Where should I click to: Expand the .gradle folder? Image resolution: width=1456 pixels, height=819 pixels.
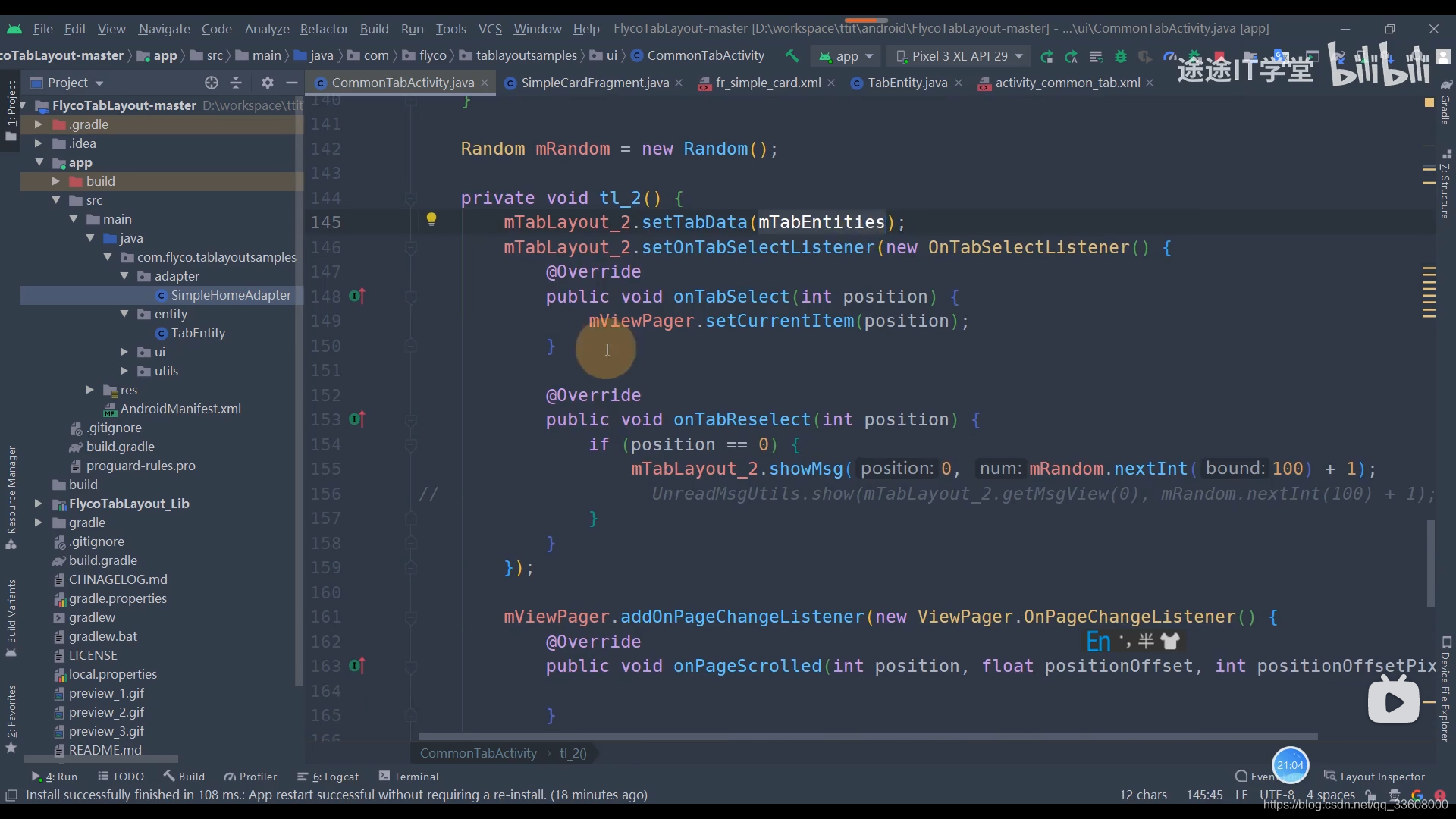click(x=38, y=124)
